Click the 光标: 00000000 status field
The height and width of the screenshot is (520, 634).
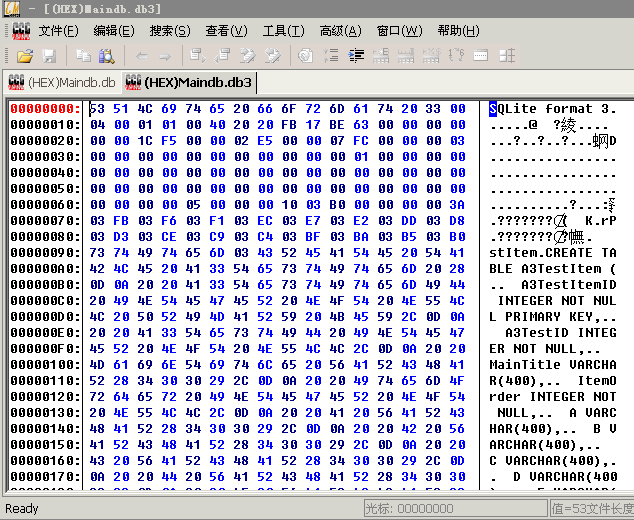455,509
